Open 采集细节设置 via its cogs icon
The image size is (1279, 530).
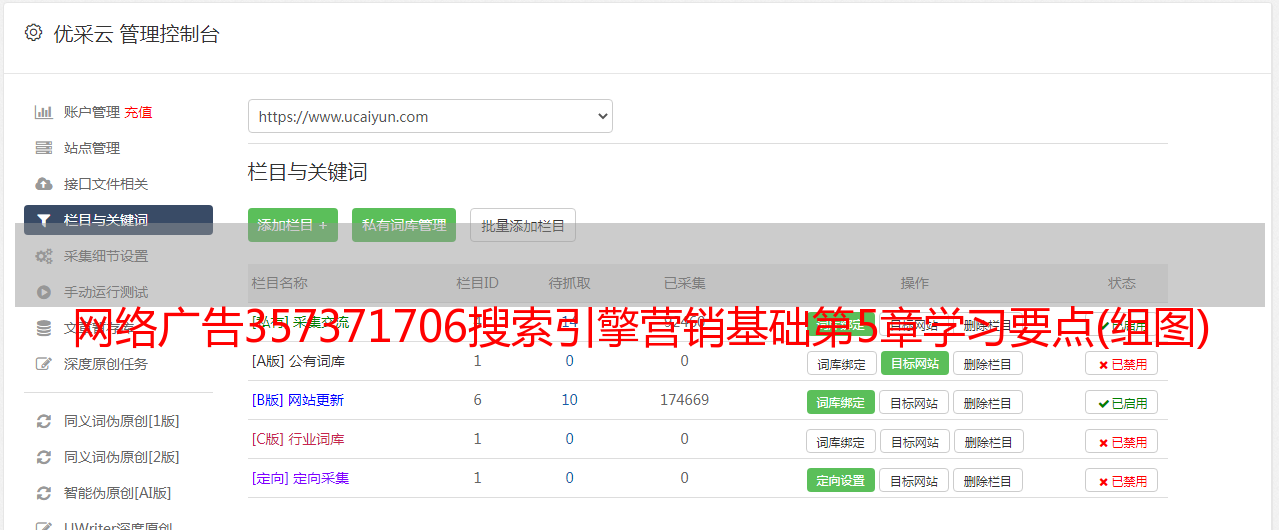43,256
